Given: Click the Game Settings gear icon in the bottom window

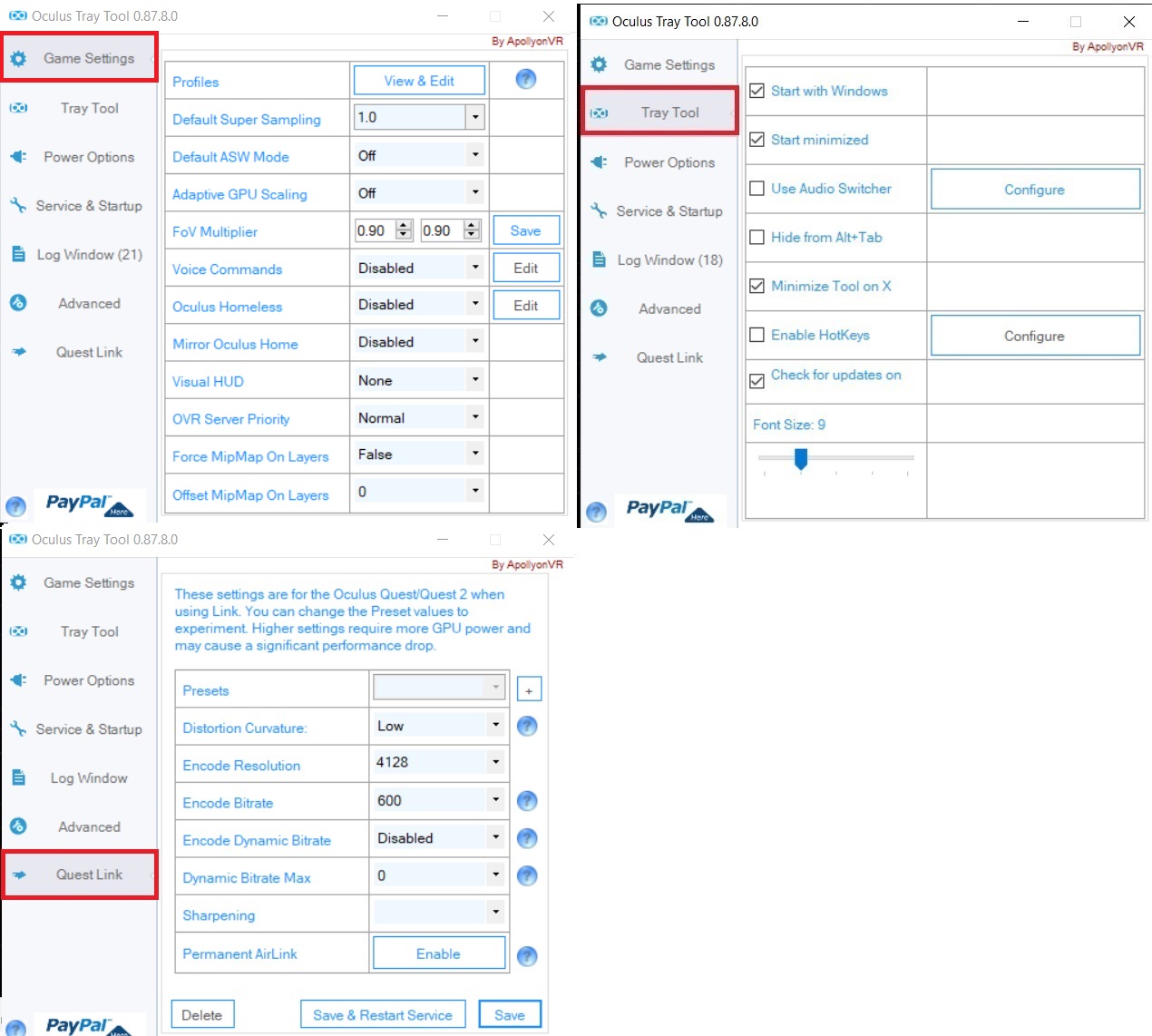Looking at the screenshot, I should click(18, 582).
